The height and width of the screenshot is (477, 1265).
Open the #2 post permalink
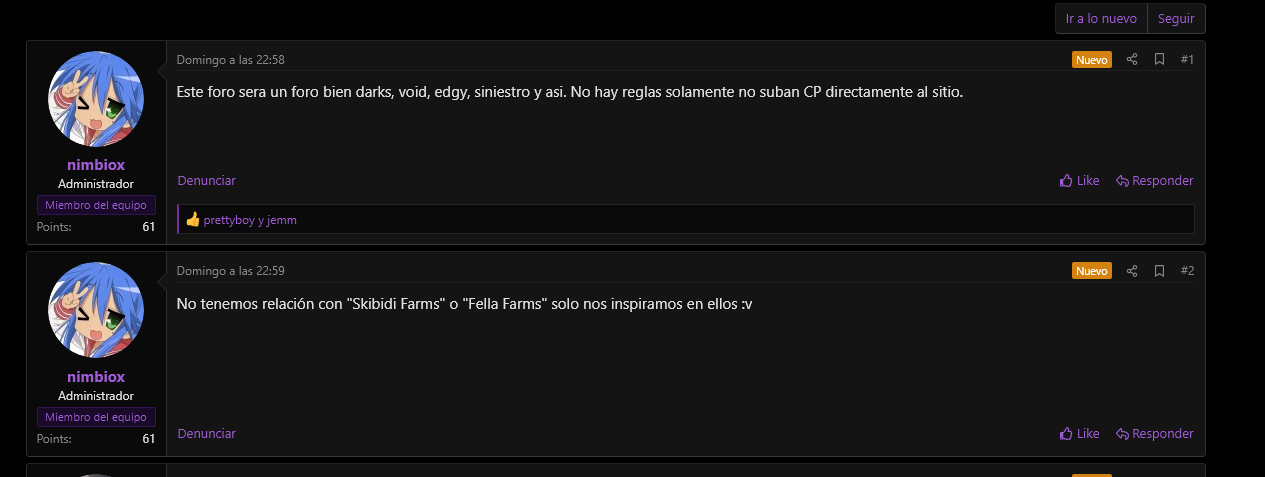click(x=1187, y=271)
